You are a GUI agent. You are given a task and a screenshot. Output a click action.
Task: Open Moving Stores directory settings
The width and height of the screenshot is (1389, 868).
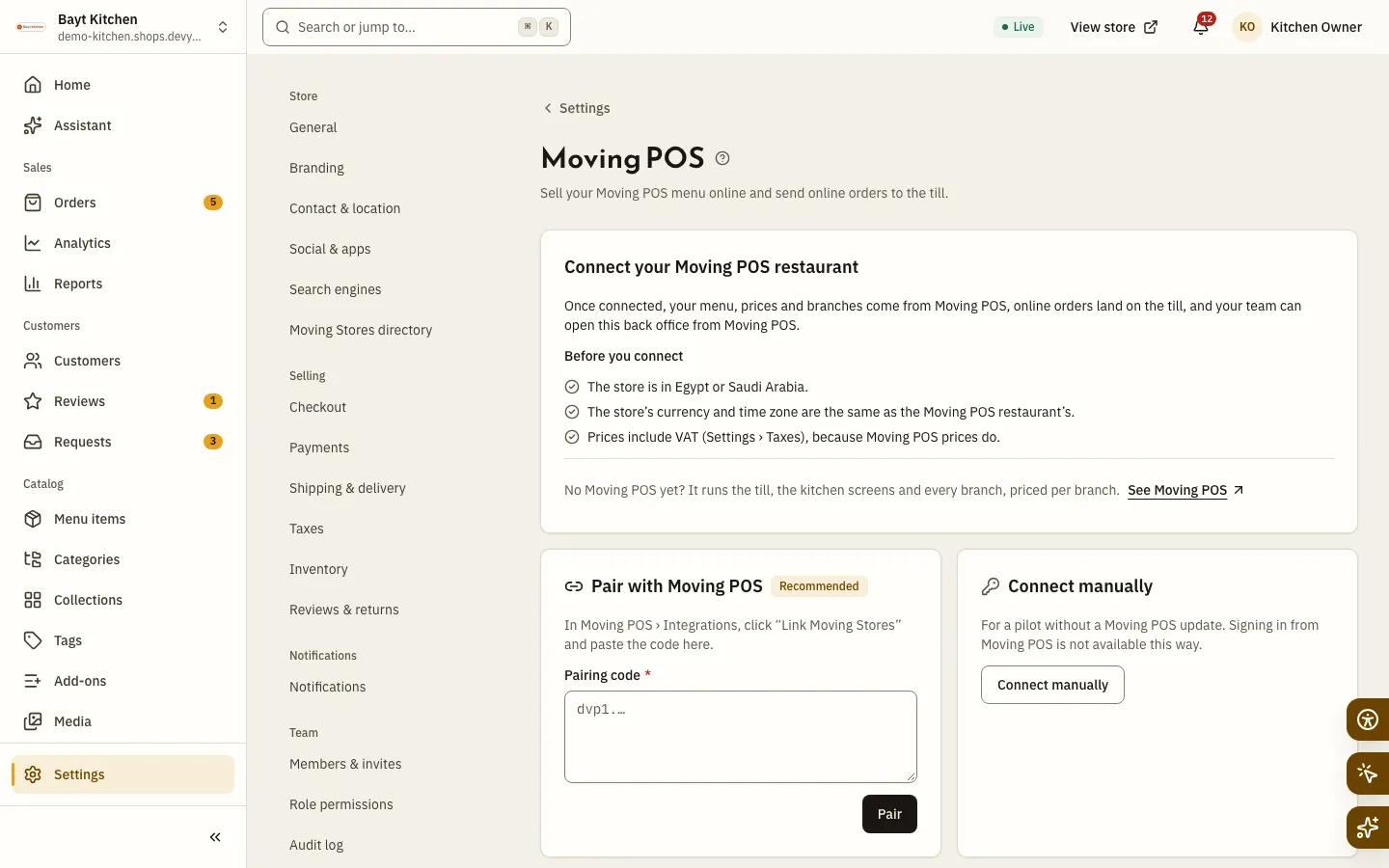coord(361,330)
